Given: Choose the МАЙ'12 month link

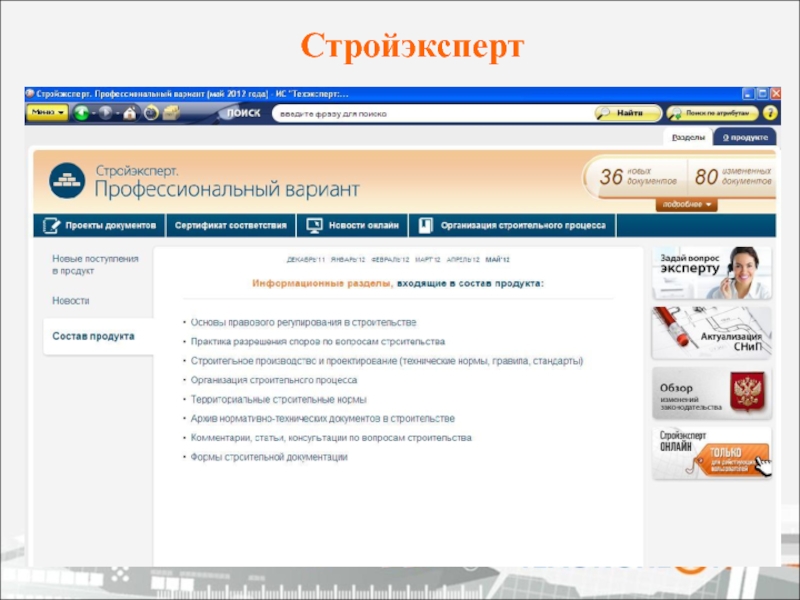Looking at the screenshot, I should (x=497, y=260).
